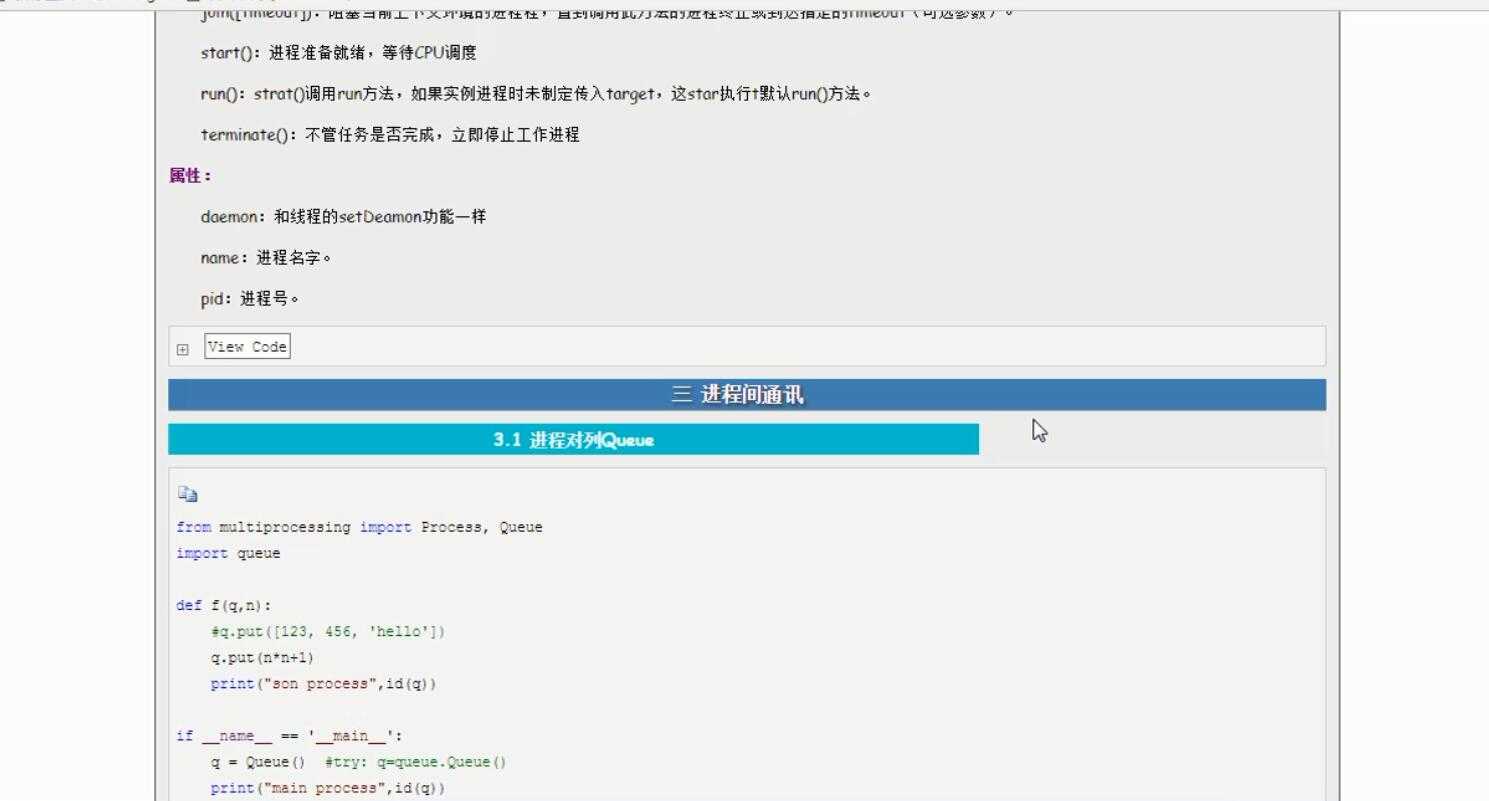
Task: Click the def f(q,n): code line
Action: [x=224, y=605]
